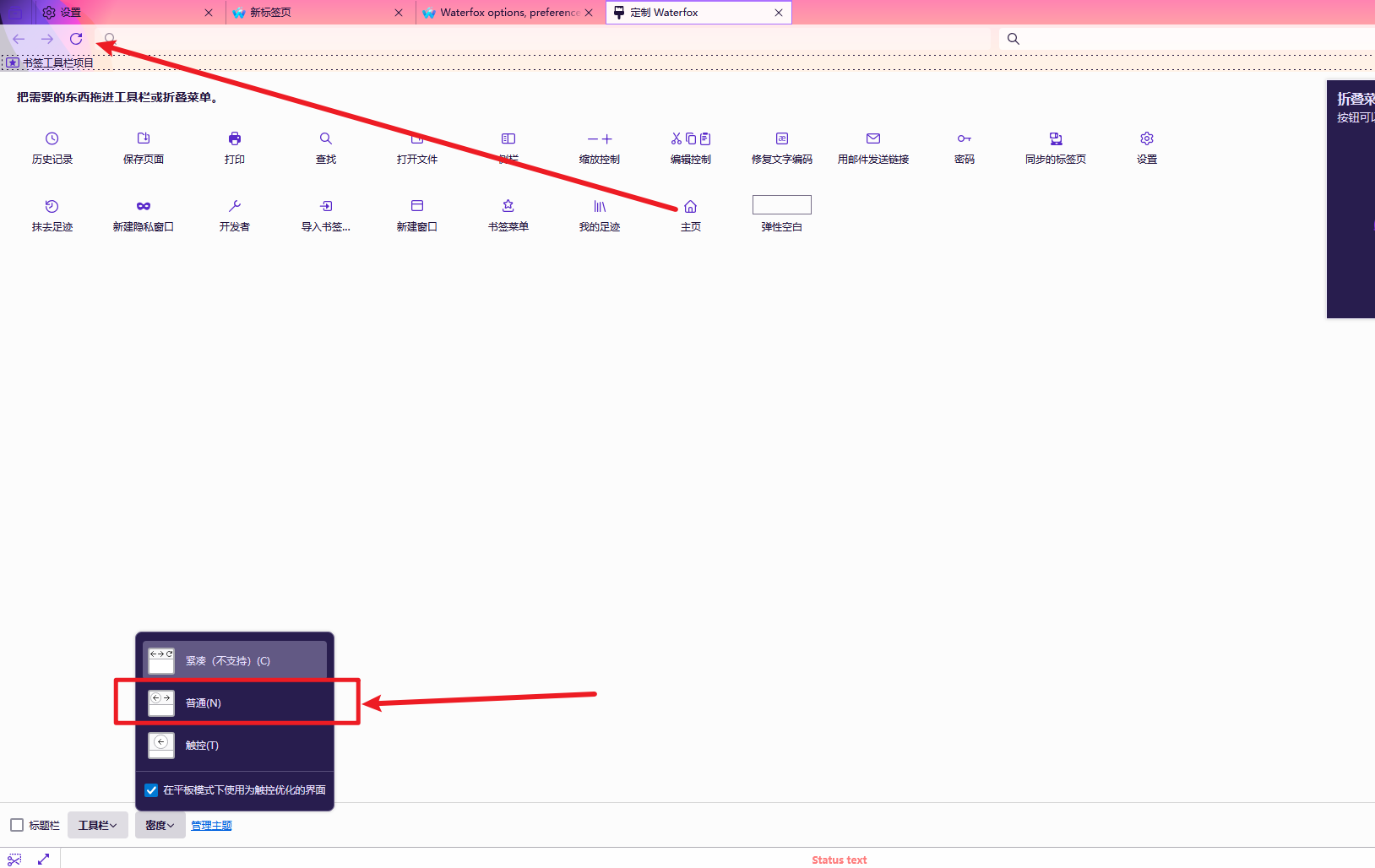Image resolution: width=1375 pixels, height=868 pixels.
Task: Collapse the 密度 density dropdown
Action: (x=160, y=825)
